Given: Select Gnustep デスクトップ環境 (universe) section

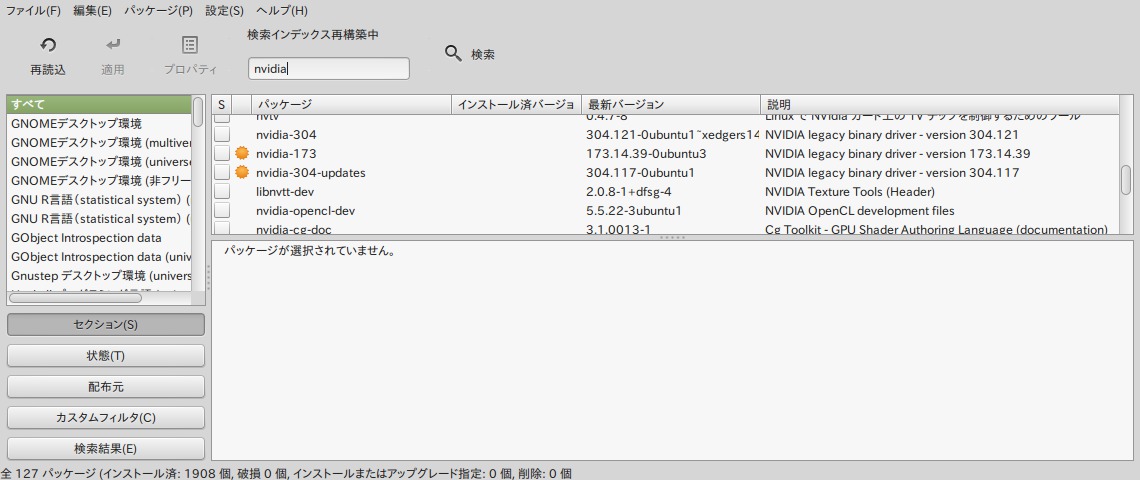Looking at the screenshot, I should coord(99,276).
